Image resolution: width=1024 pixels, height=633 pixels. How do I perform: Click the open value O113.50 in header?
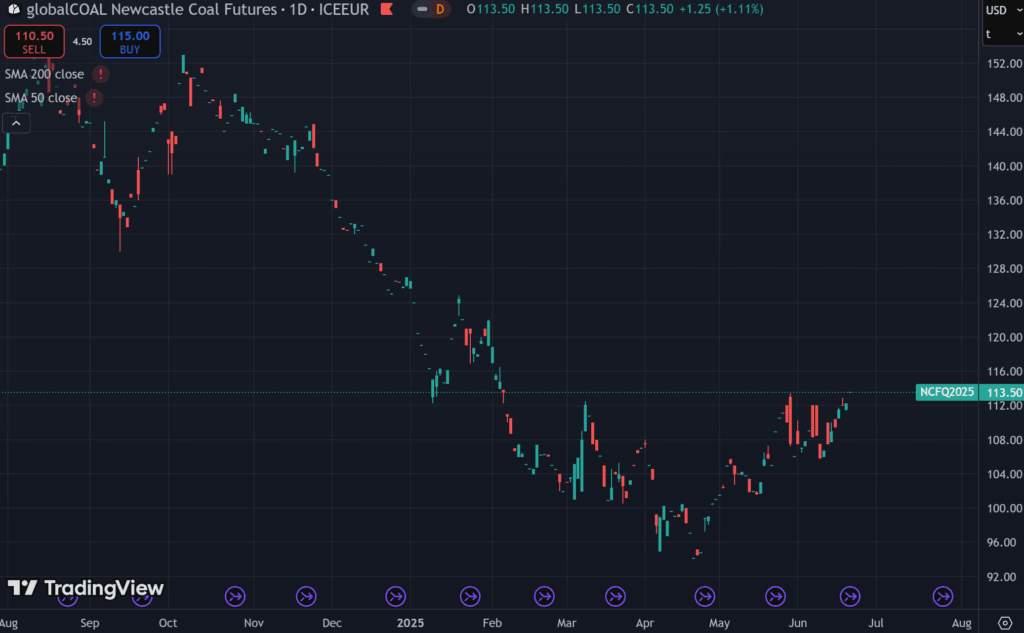pos(491,10)
